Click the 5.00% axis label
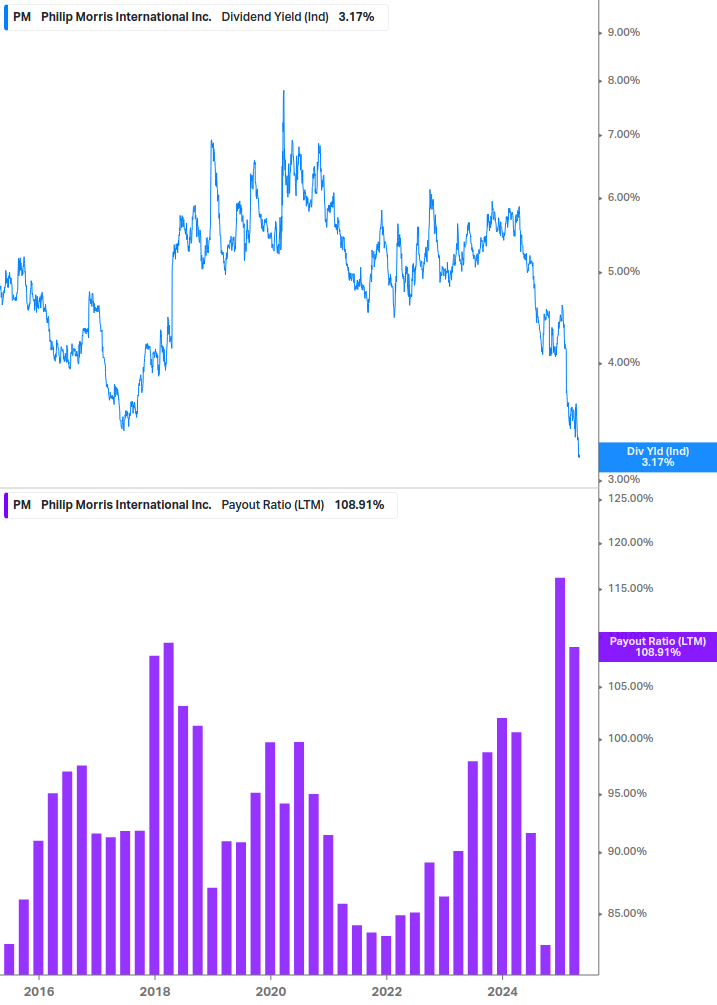 [623, 272]
